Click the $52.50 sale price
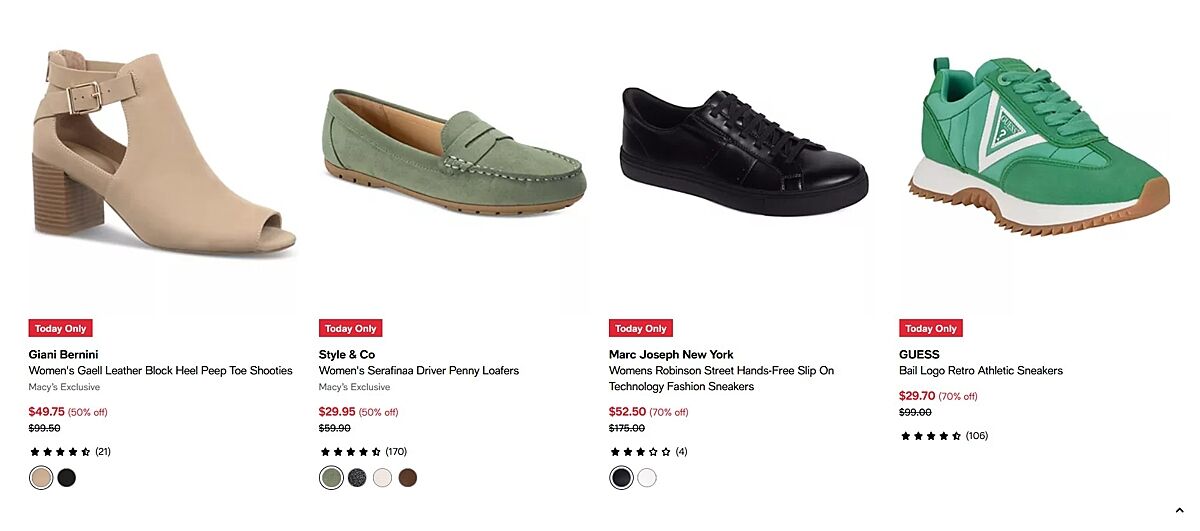The width and height of the screenshot is (1200, 531). [x=626, y=412]
